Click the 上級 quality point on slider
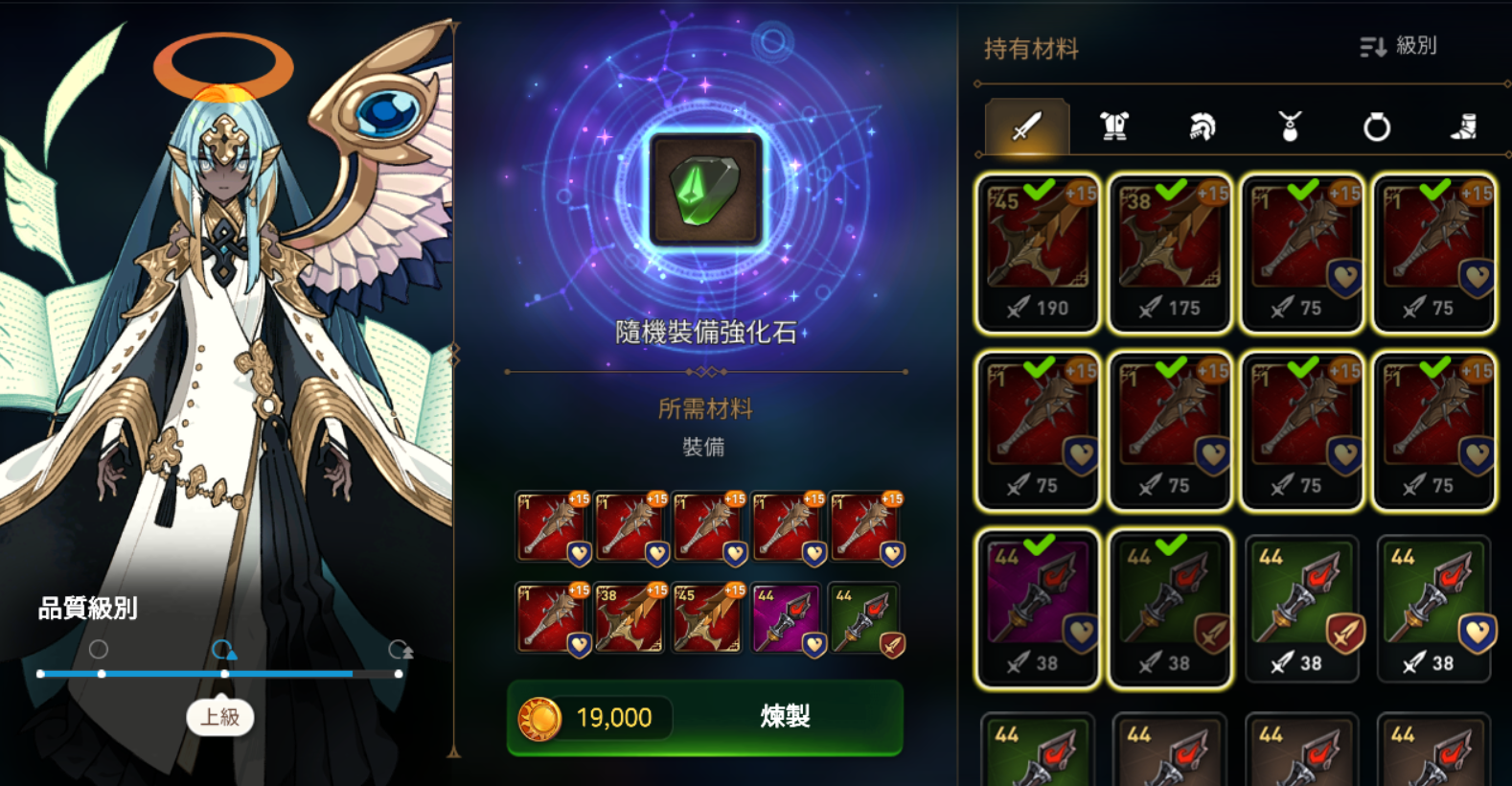The width and height of the screenshot is (1512, 786). click(x=224, y=674)
